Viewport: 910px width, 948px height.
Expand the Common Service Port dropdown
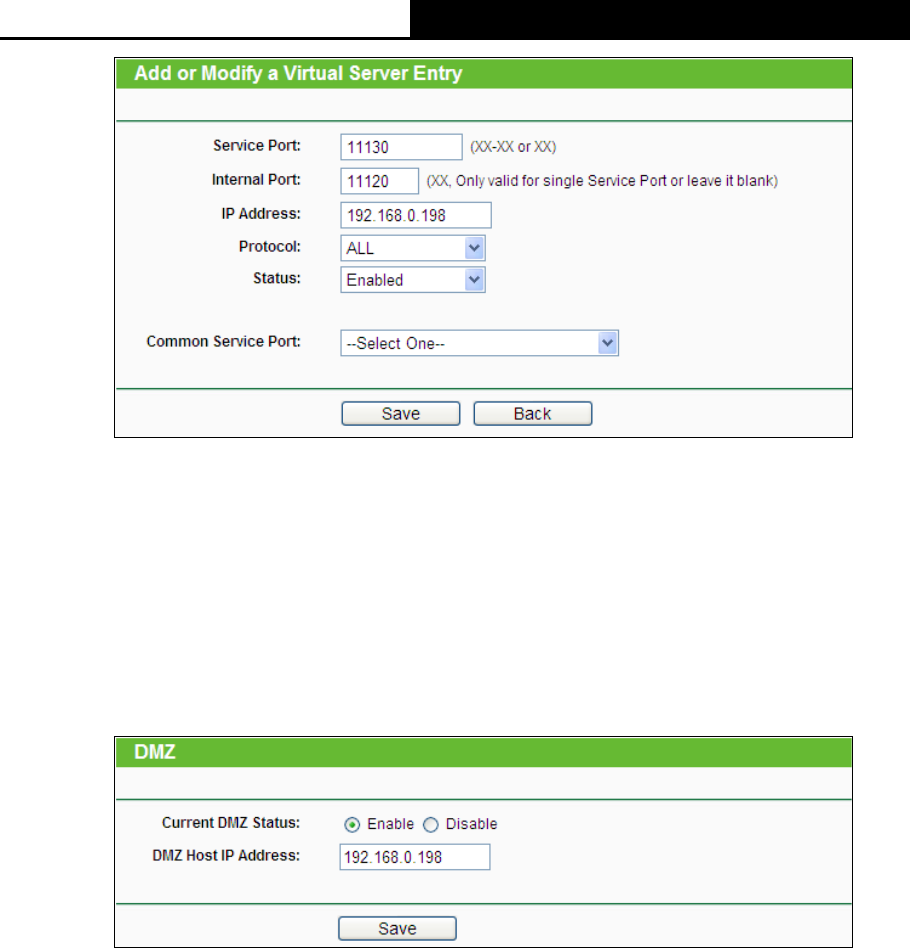tap(479, 343)
